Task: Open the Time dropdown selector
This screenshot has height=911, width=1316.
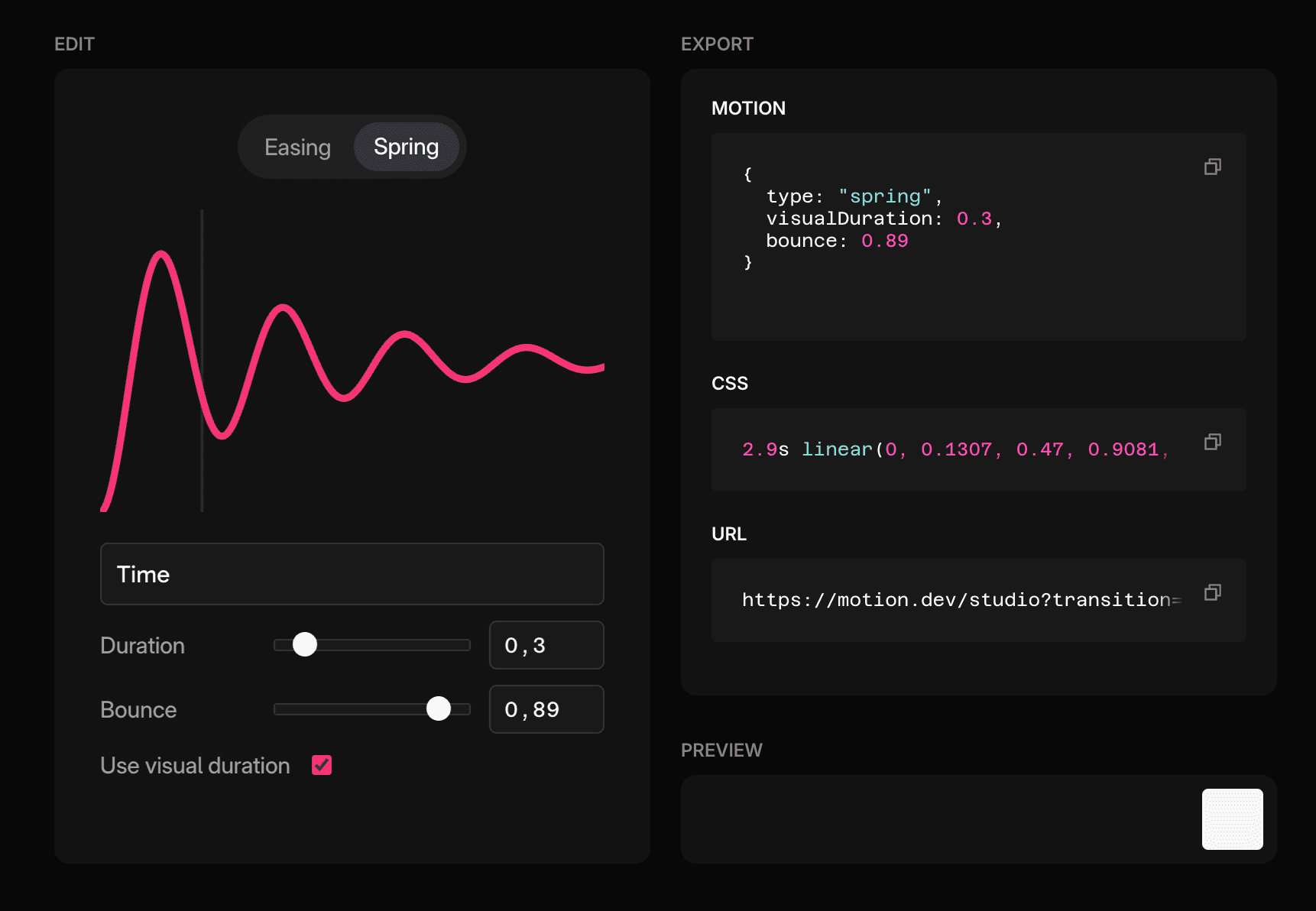Action: click(352, 574)
